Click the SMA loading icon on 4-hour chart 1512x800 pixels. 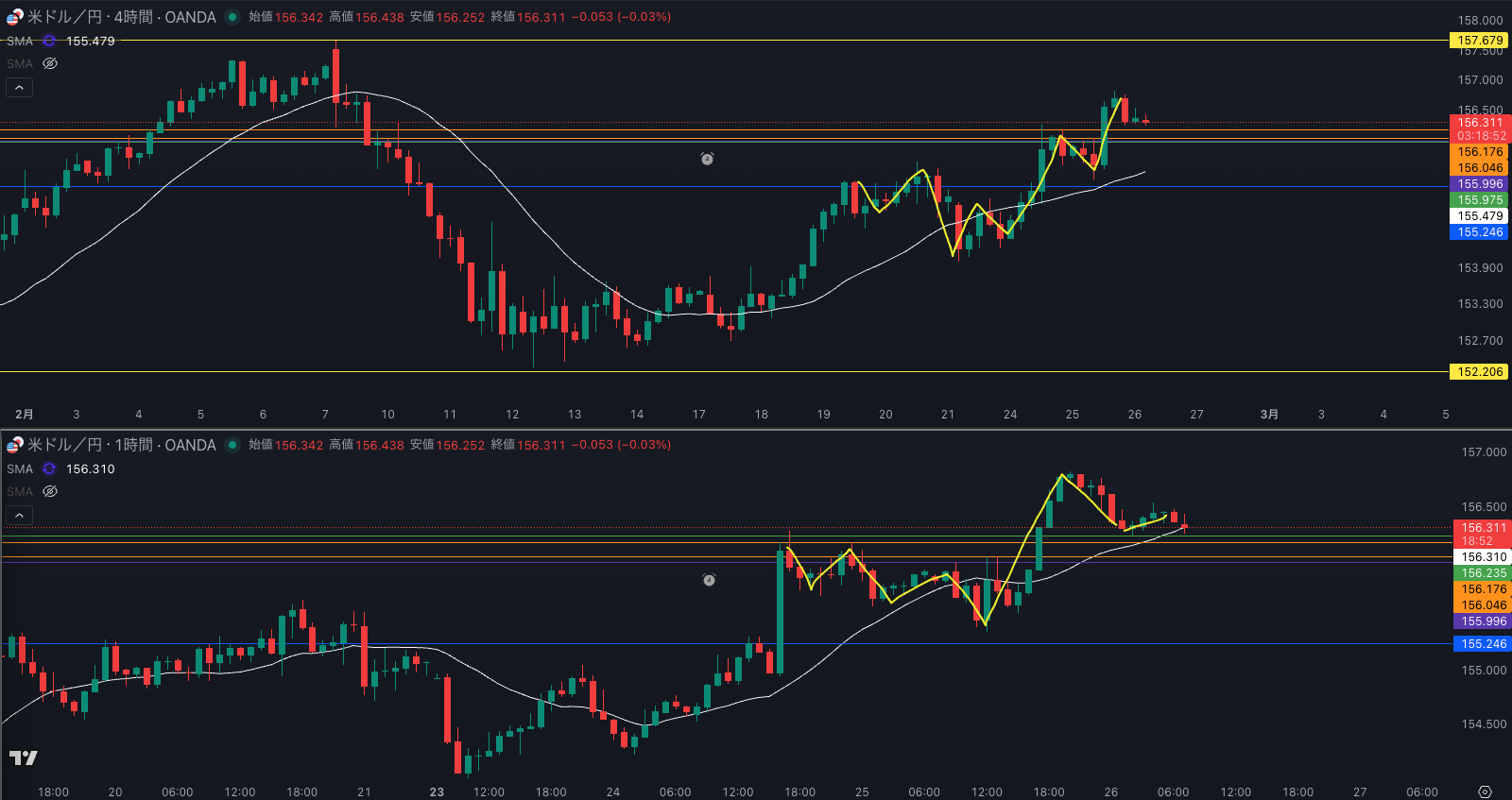pos(49,42)
